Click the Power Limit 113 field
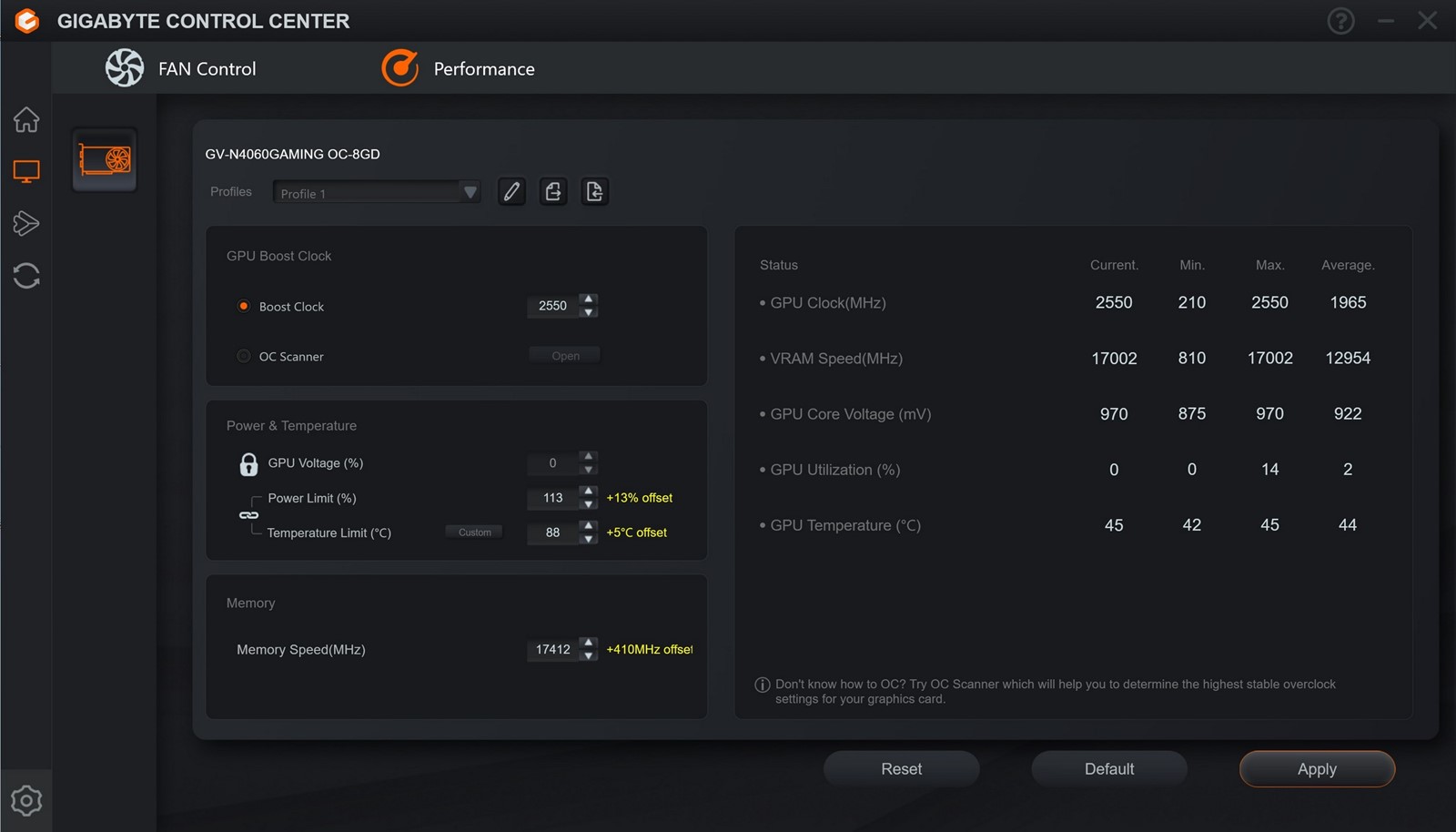 click(552, 498)
